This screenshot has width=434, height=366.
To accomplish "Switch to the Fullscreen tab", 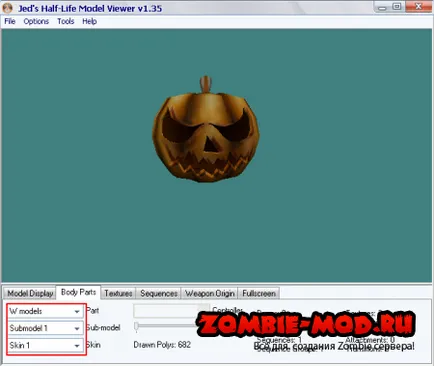I will point(259,293).
